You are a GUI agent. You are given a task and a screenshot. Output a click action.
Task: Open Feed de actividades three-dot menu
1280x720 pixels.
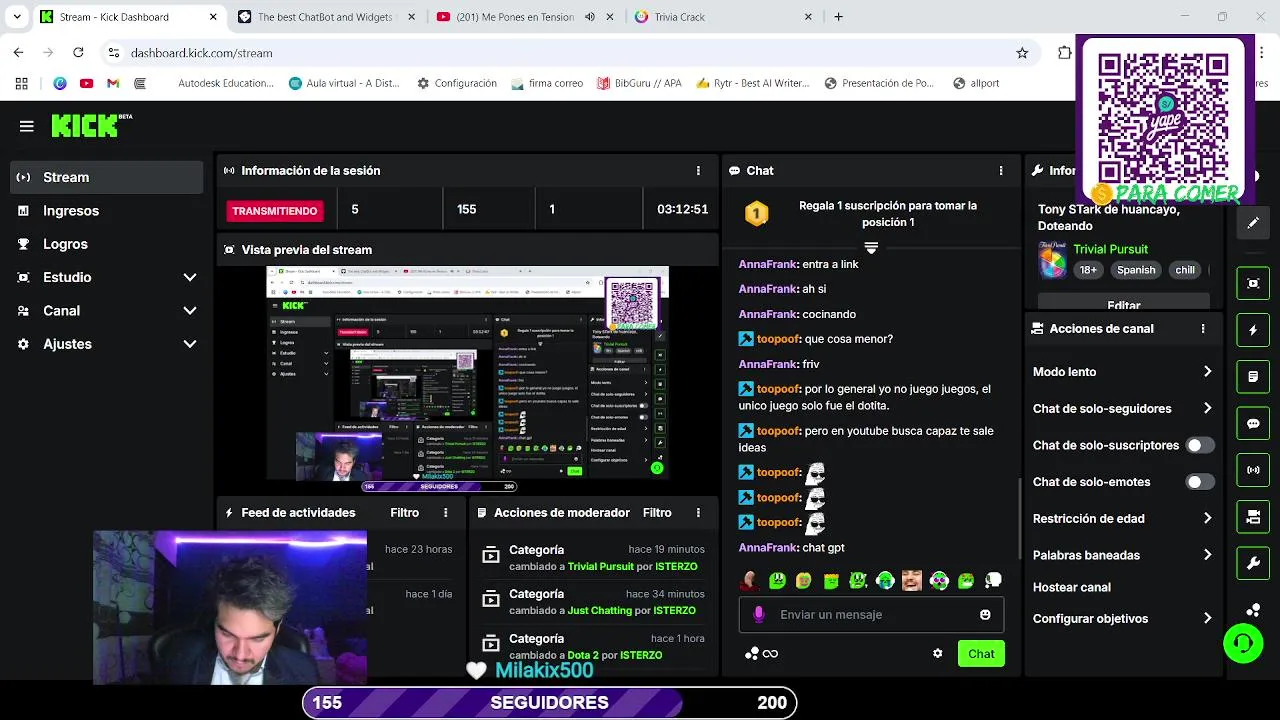pyautogui.click(x=446, y=512)
